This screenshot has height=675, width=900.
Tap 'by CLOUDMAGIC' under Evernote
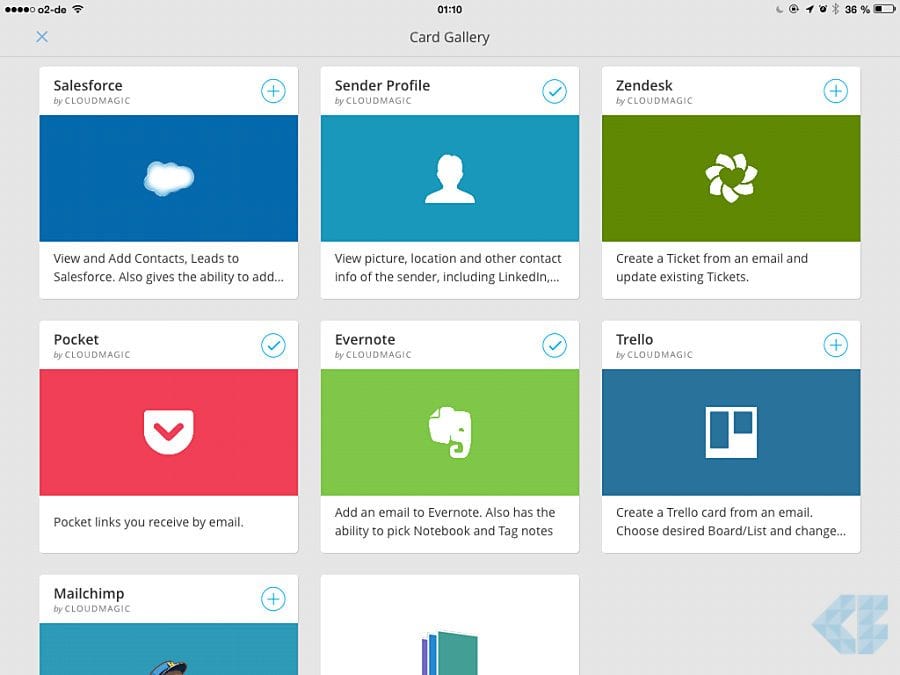click(373, 355)
